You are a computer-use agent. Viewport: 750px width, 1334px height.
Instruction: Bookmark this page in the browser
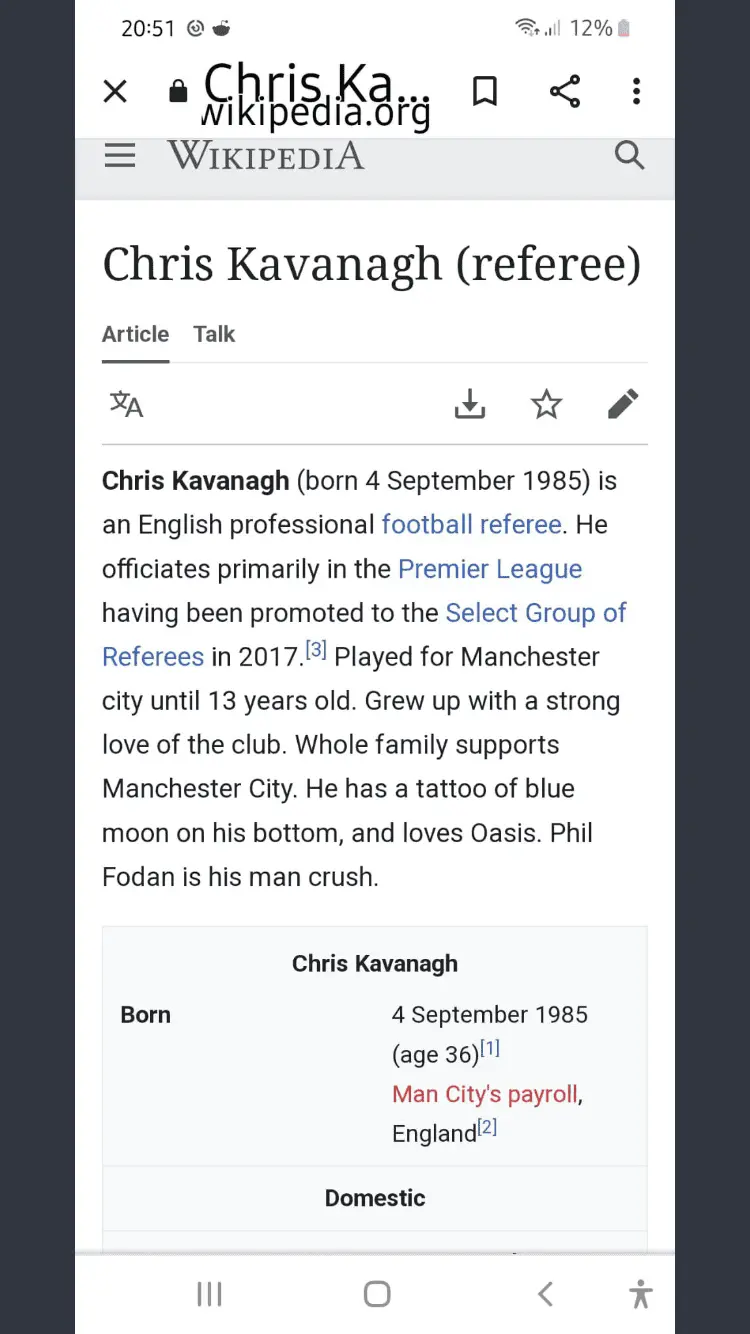[x=485, y=92]
